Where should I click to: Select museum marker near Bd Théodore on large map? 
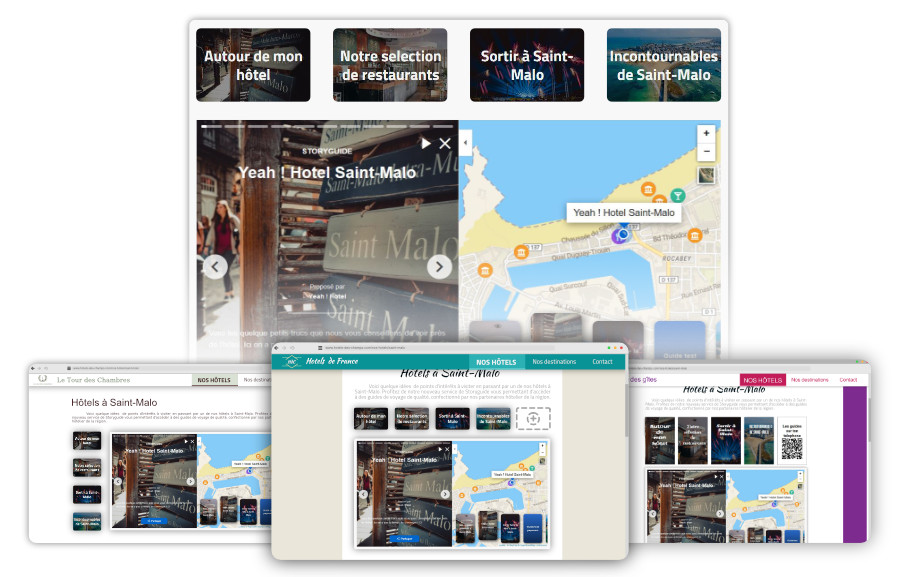coord(695,235)
